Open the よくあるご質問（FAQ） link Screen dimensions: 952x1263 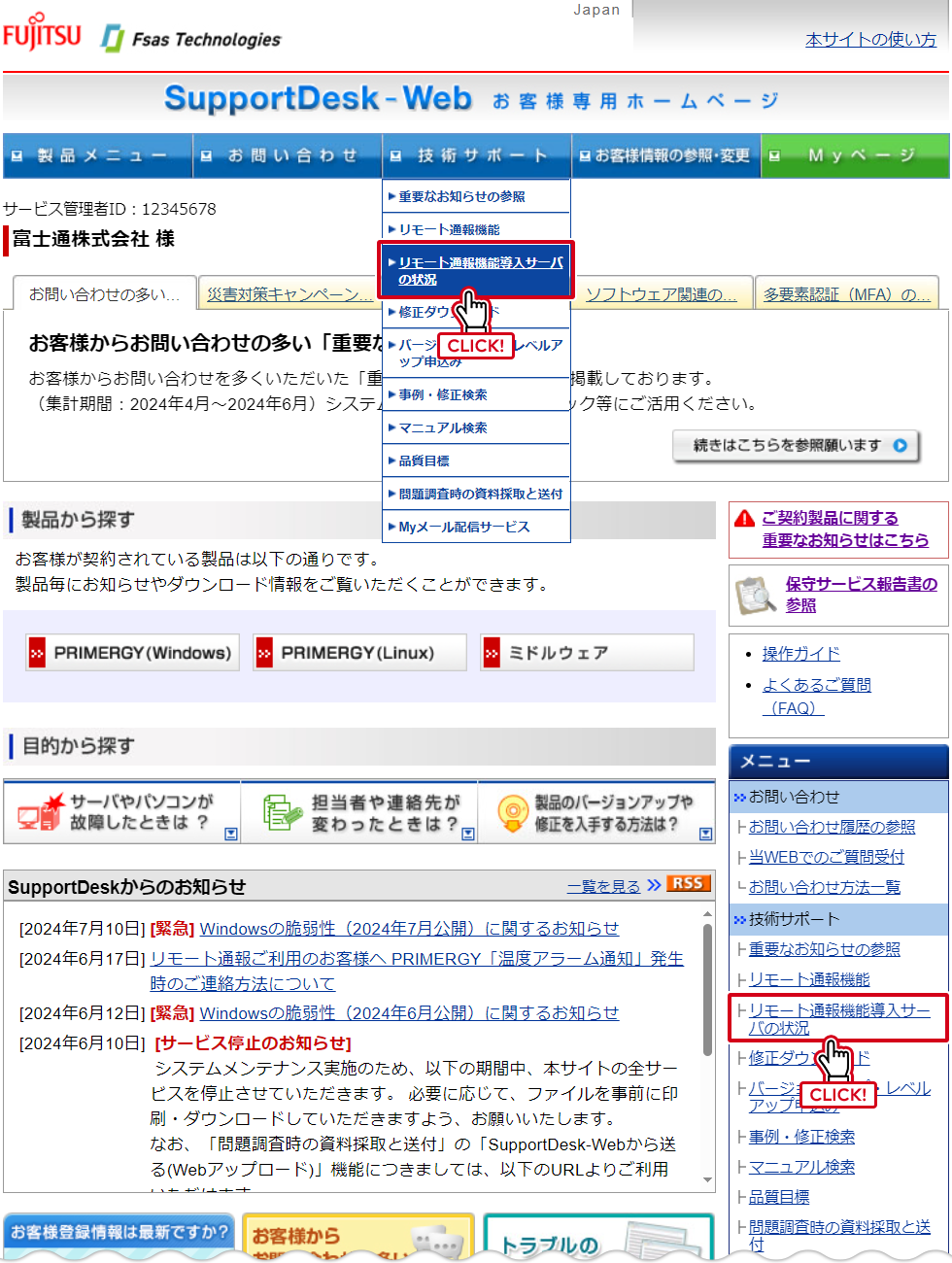tap(816, 697)
